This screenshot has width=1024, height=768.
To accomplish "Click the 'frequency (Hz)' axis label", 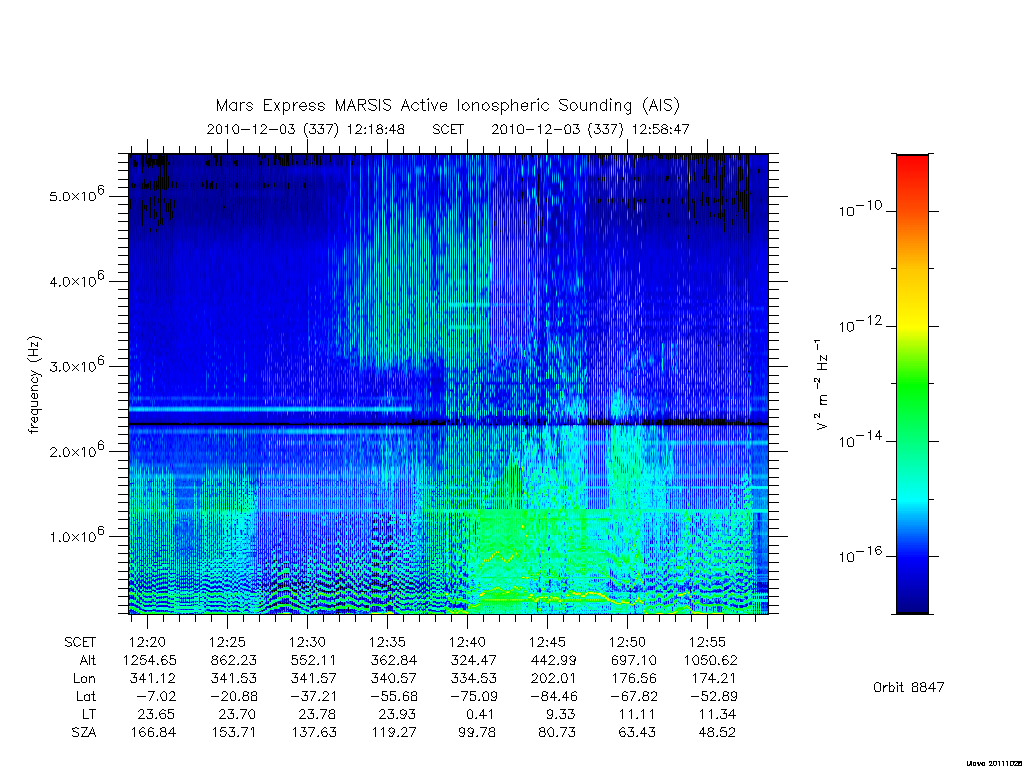I will click(35, 385).
